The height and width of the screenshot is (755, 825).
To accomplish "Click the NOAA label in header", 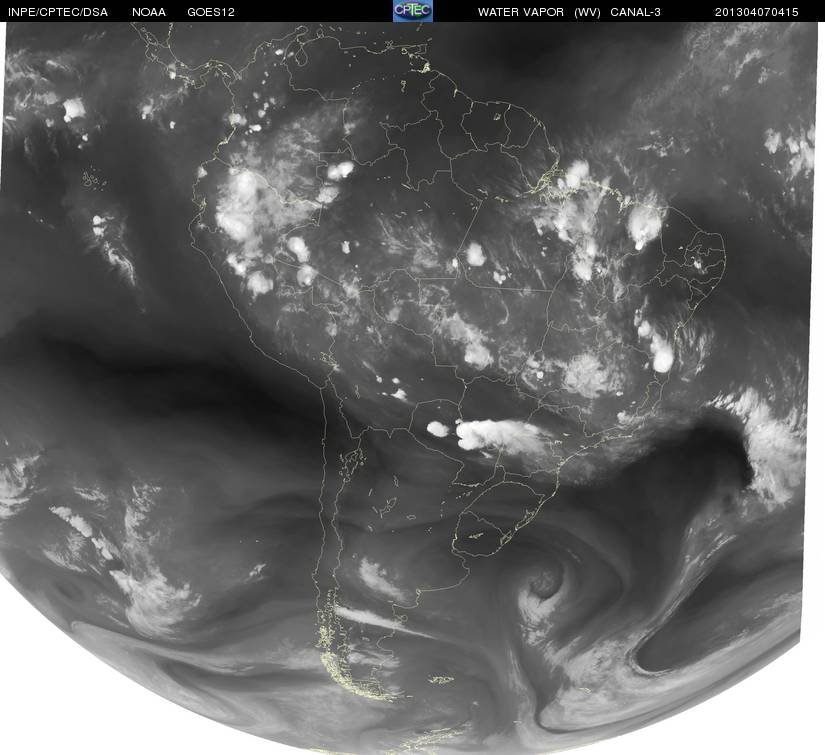I will 149,12.
